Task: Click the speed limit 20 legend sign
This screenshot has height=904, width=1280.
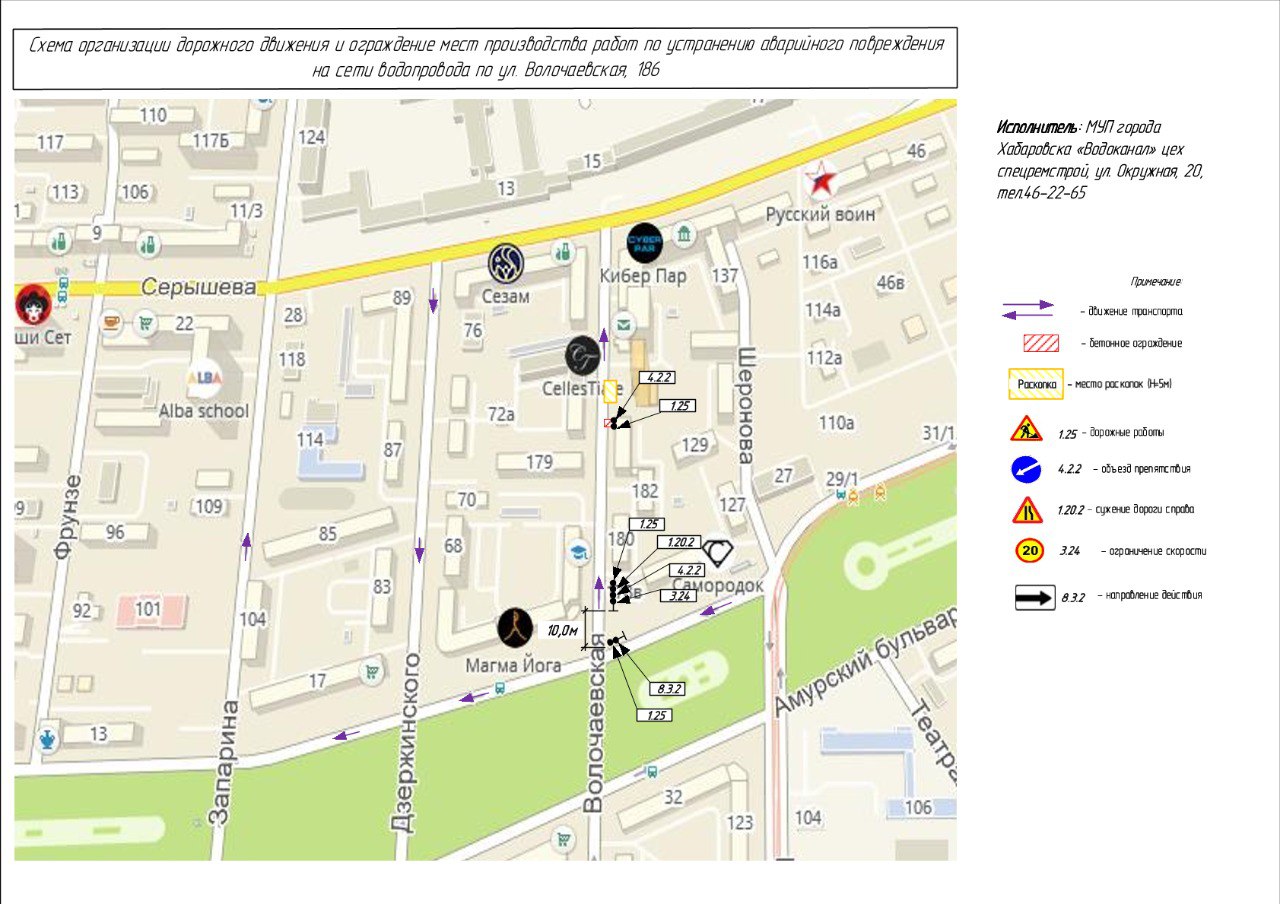Action: point(1031,551)
